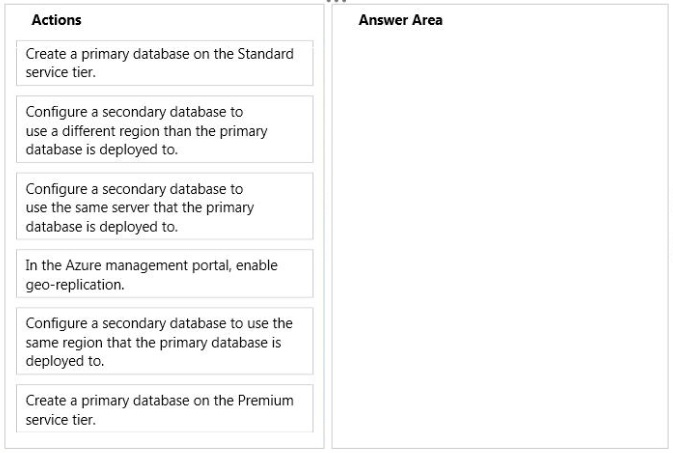Screen dimensions: 673x453
Task: Choose the different region secondary database action
Action: (x=164, y=129)
